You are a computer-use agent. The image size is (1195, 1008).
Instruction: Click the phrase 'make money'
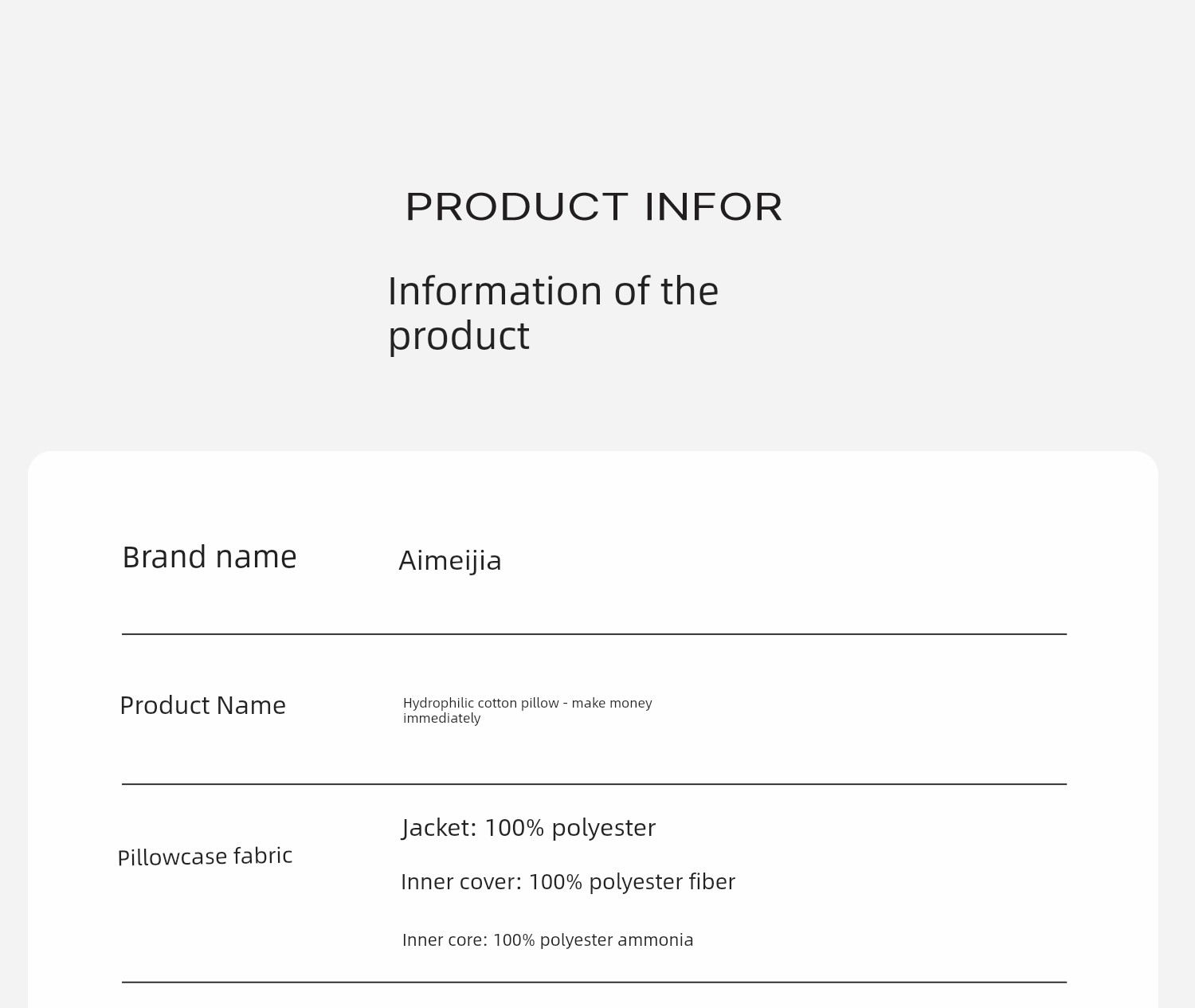click(x=612, y=703)
